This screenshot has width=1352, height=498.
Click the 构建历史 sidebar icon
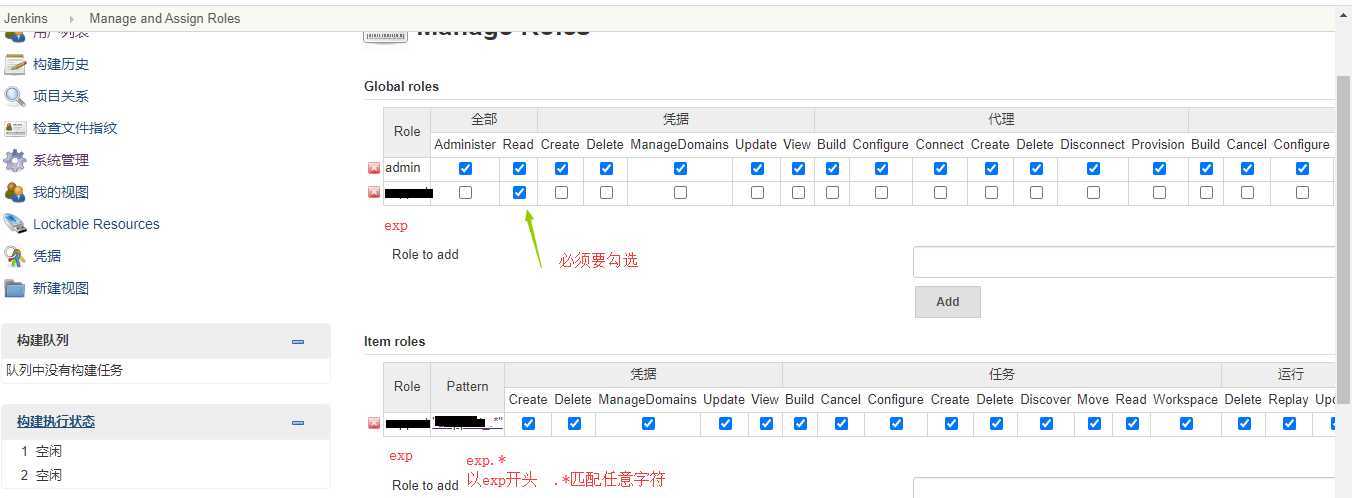15,64
